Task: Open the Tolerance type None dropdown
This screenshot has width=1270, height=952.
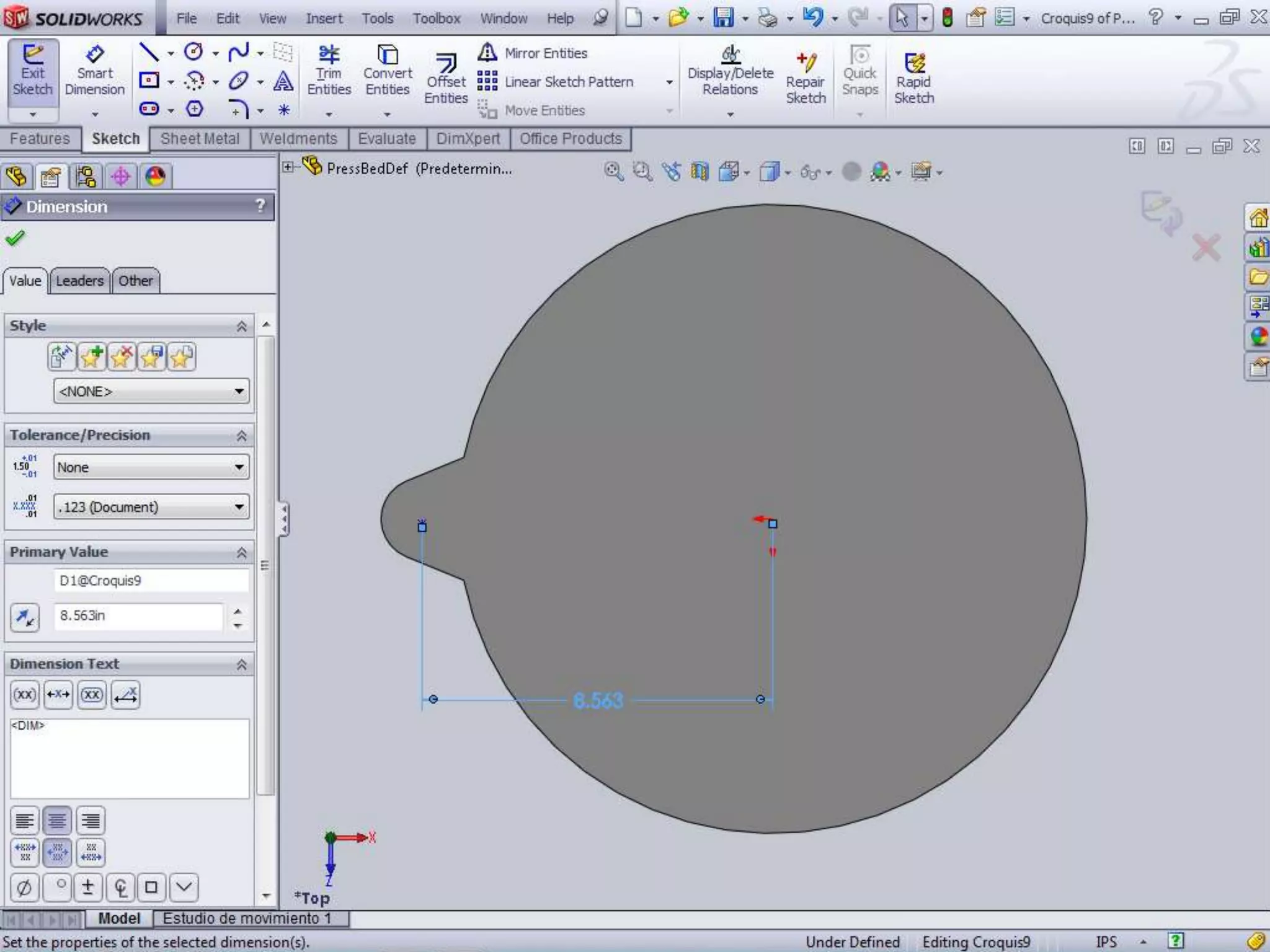Action: click(151, 467)
